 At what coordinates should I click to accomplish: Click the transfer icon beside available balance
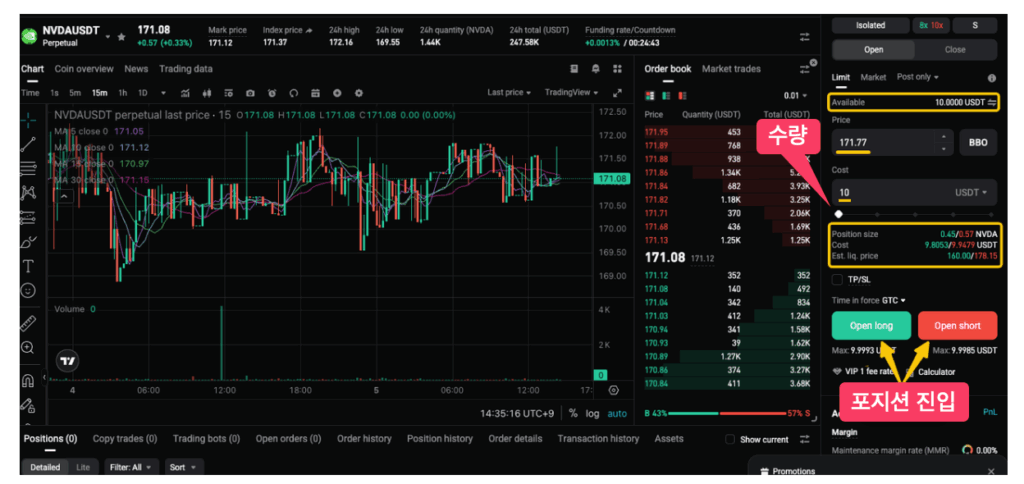992,102
